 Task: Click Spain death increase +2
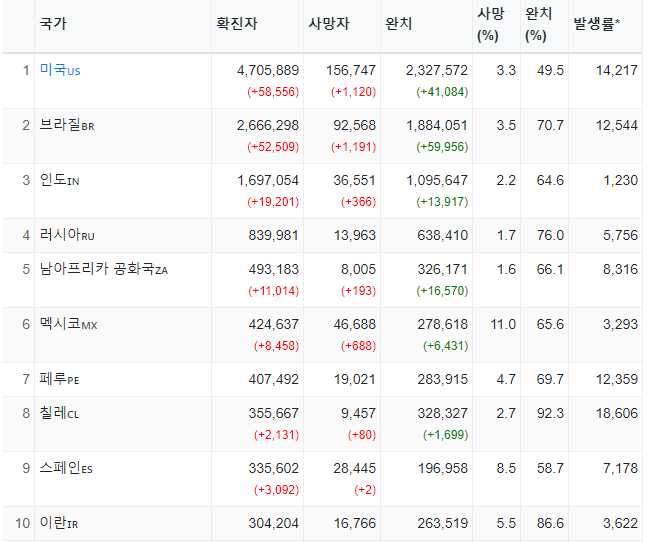[365, 490]
